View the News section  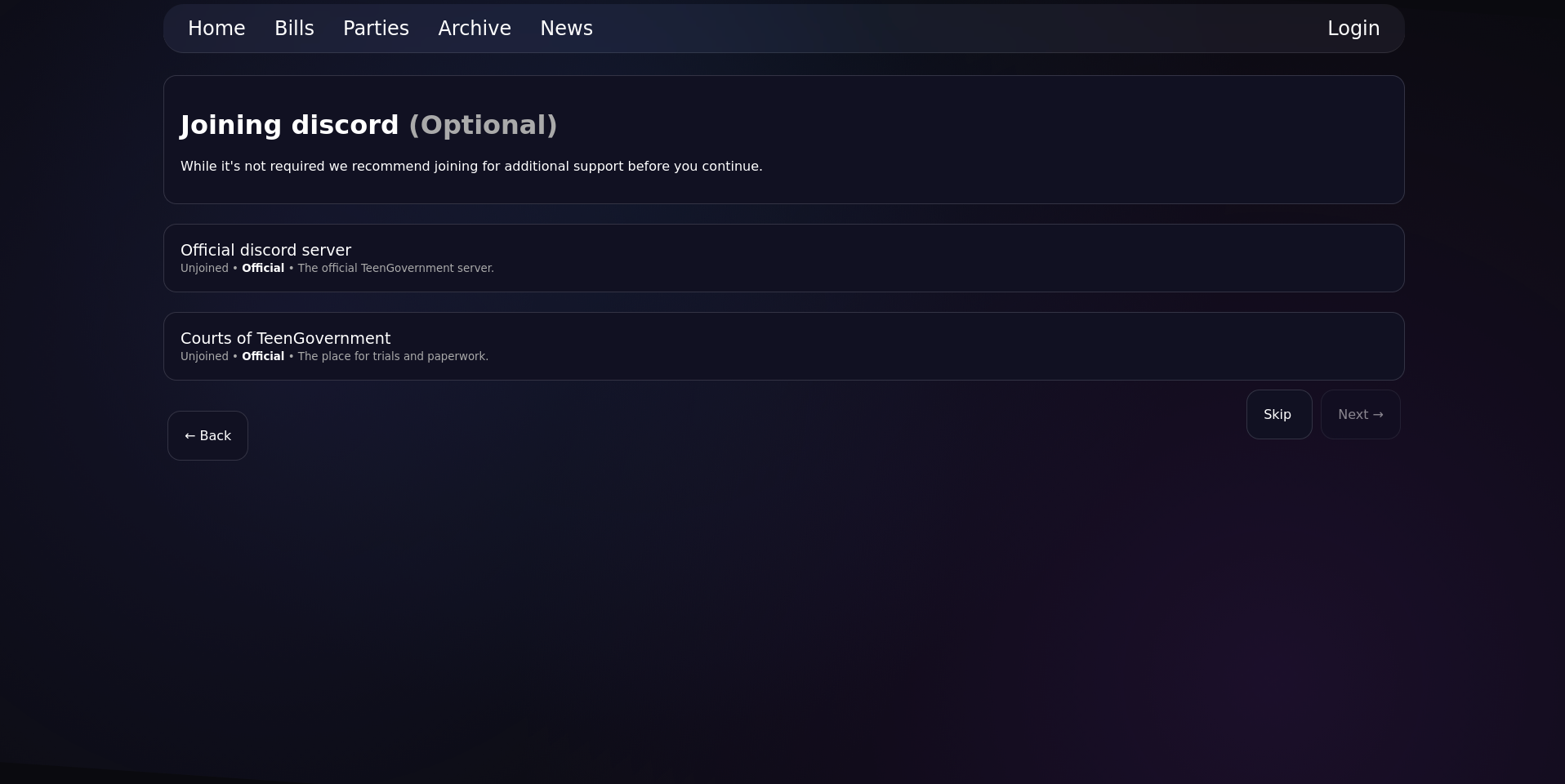(x=566, y=29)
